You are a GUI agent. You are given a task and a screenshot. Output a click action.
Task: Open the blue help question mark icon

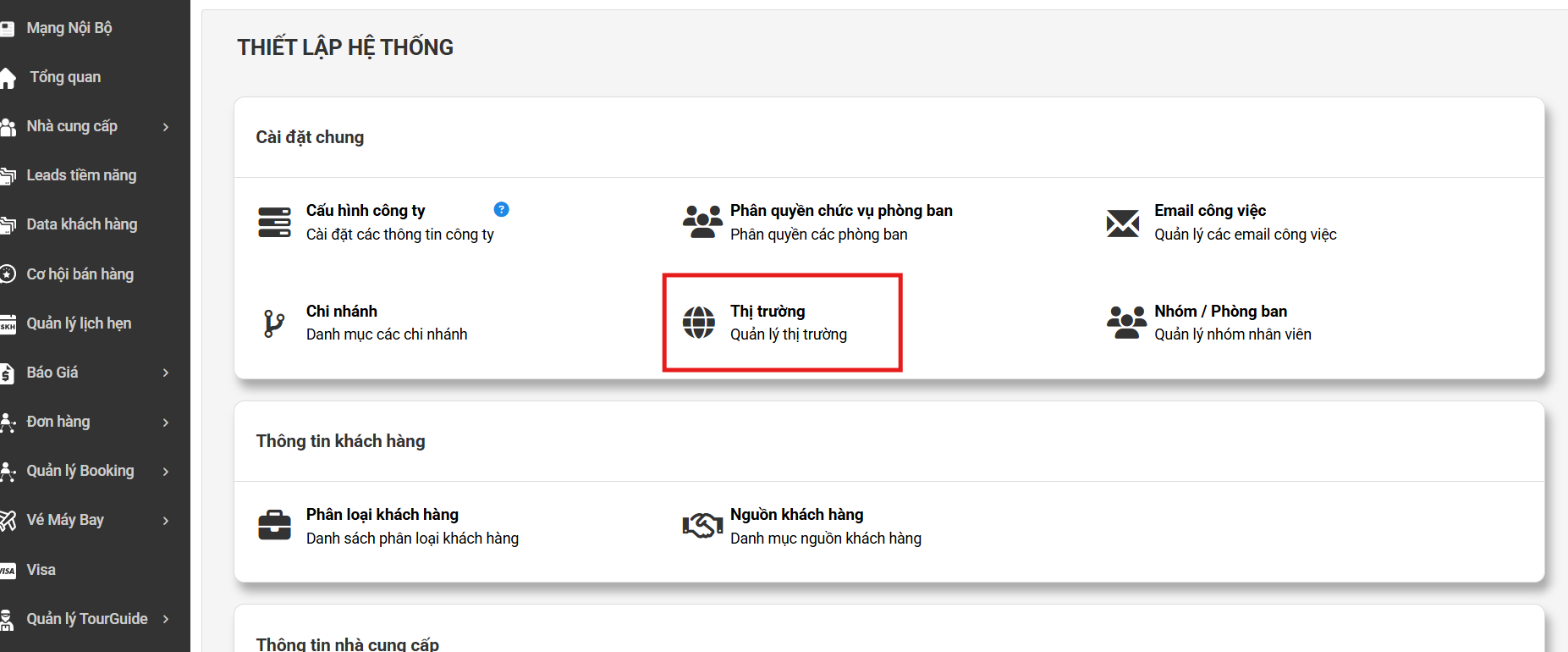click(x=501, y=209)
